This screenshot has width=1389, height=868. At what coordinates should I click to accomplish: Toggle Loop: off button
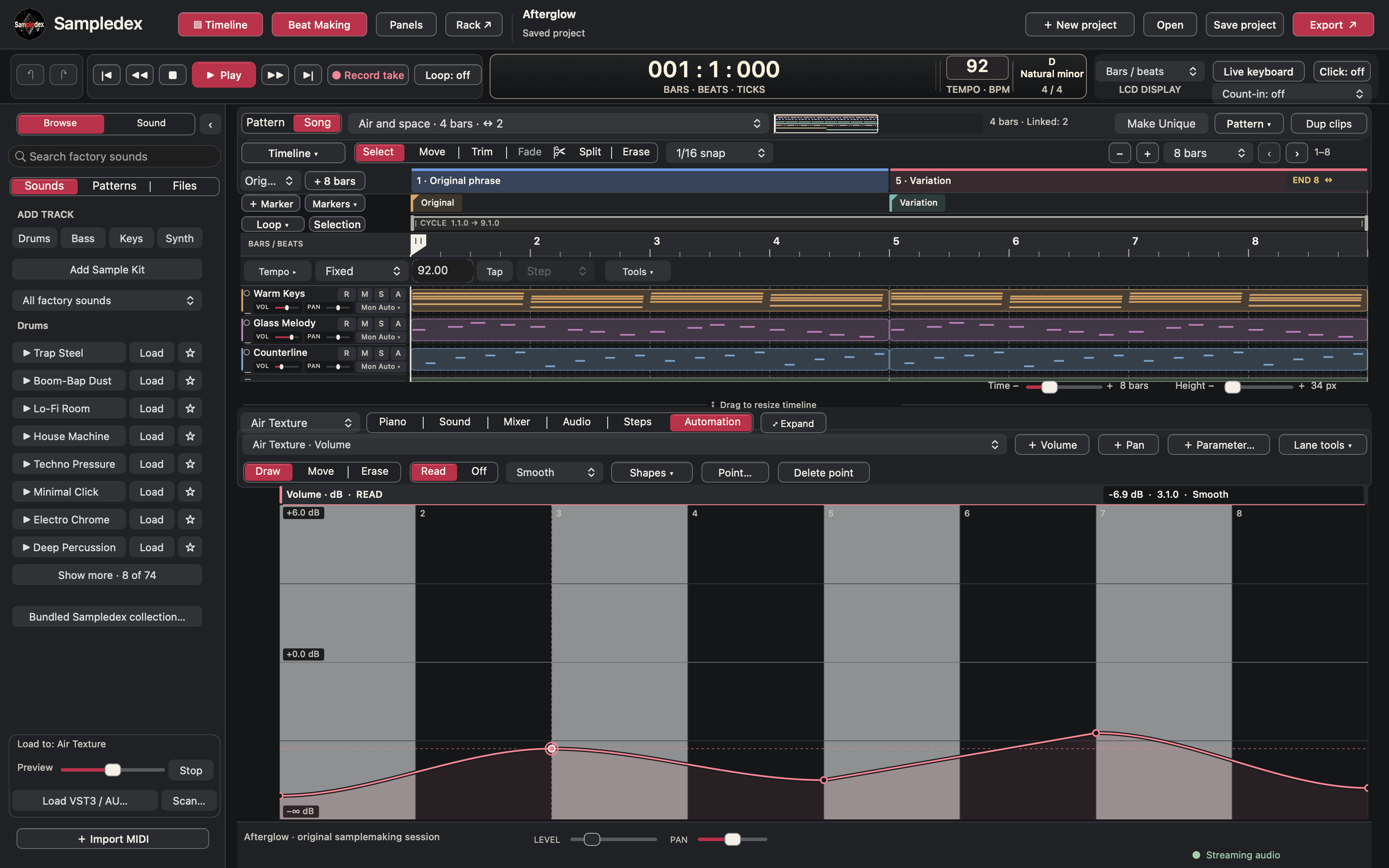(x=447, y=75)
